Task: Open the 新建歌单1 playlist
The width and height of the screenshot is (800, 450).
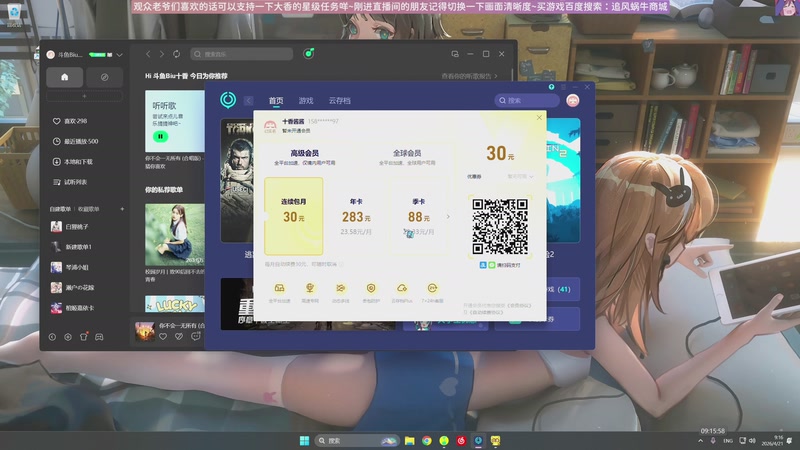Action: [x=71, y=247]
